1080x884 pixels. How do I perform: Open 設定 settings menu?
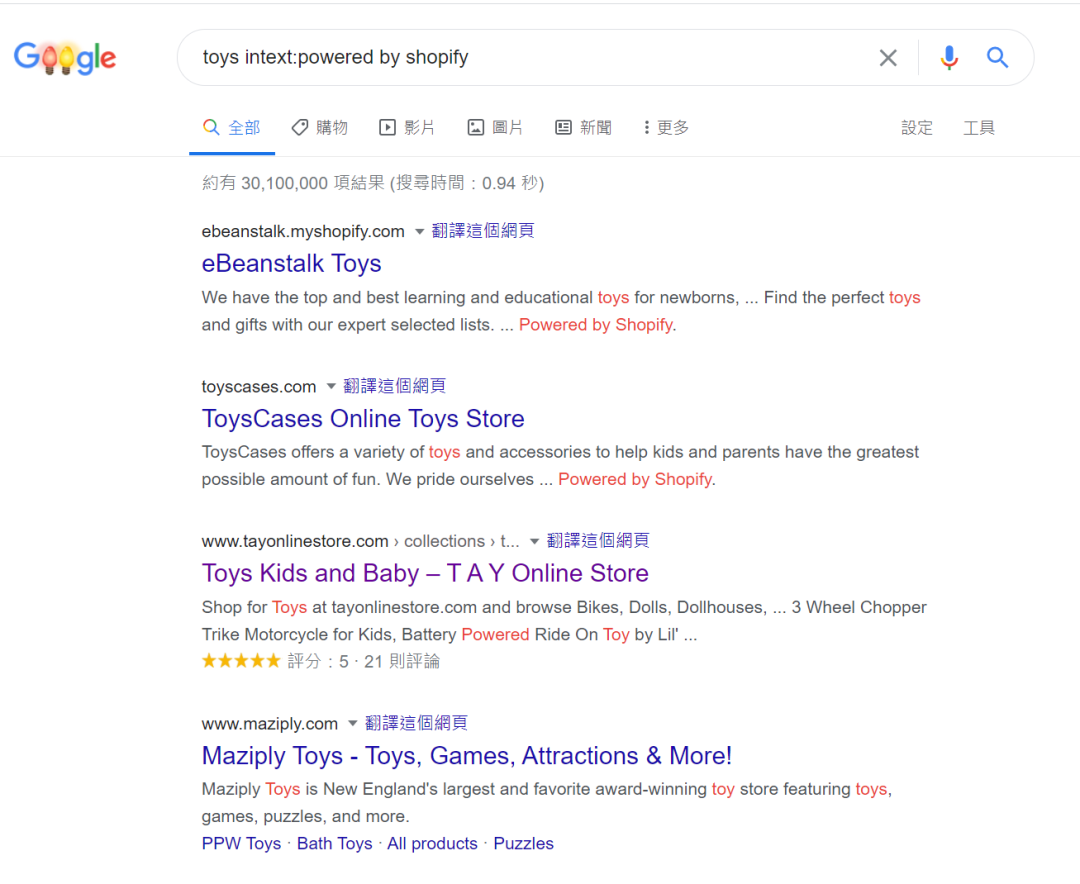point(917,127)
